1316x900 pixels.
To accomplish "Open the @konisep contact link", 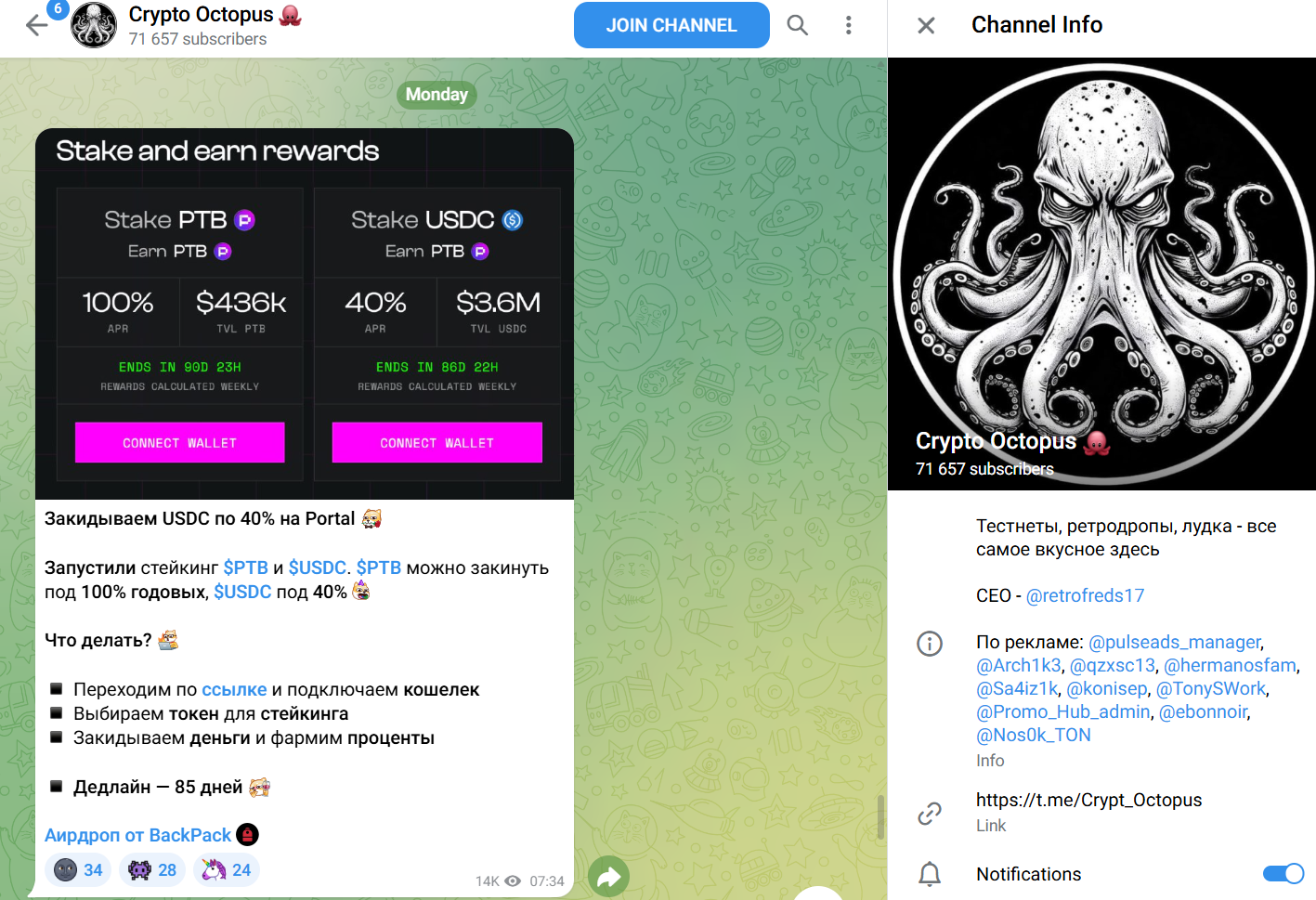I will 1107,688.
